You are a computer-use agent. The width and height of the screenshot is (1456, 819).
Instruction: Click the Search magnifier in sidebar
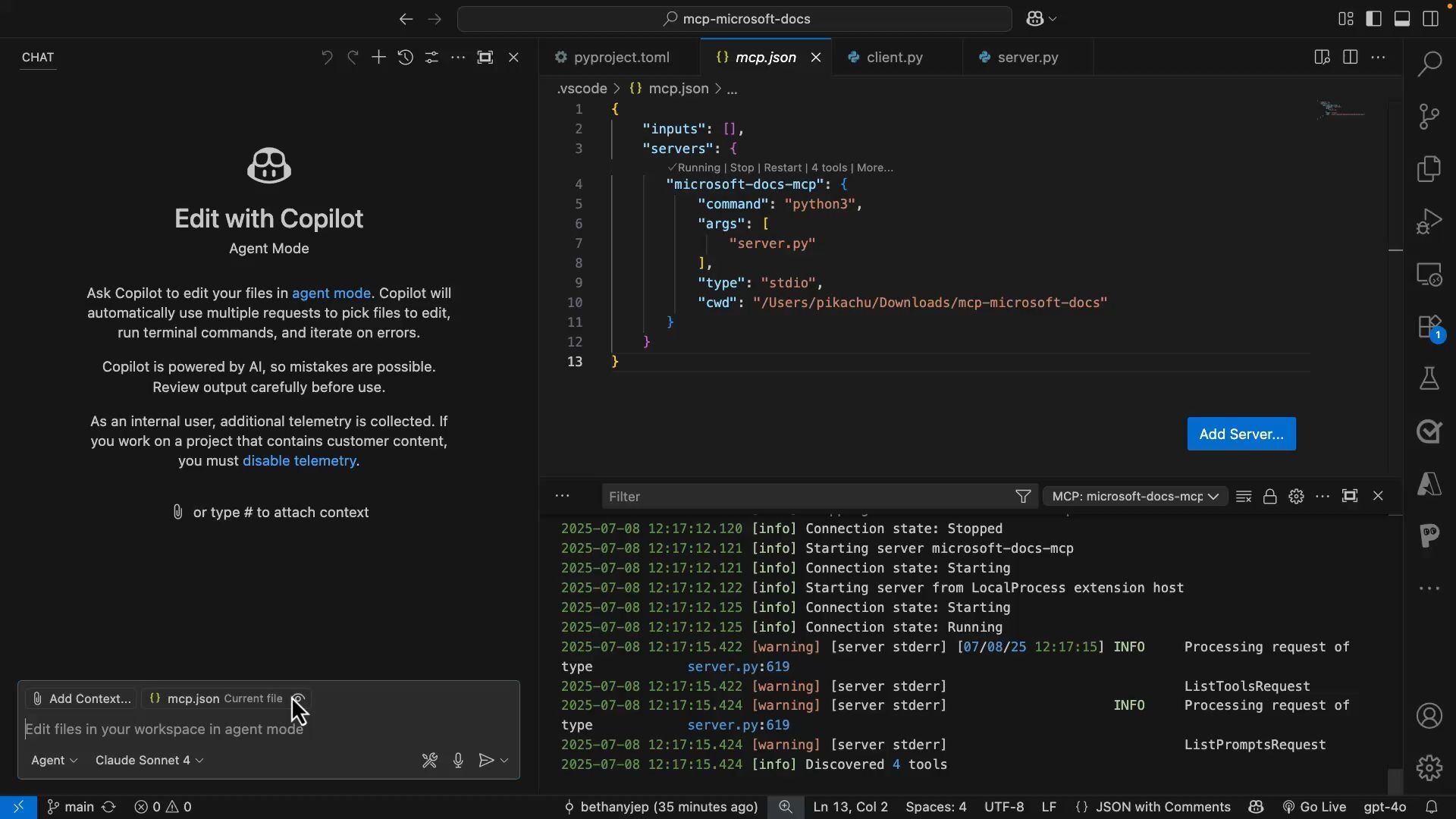coord(1429,64)
